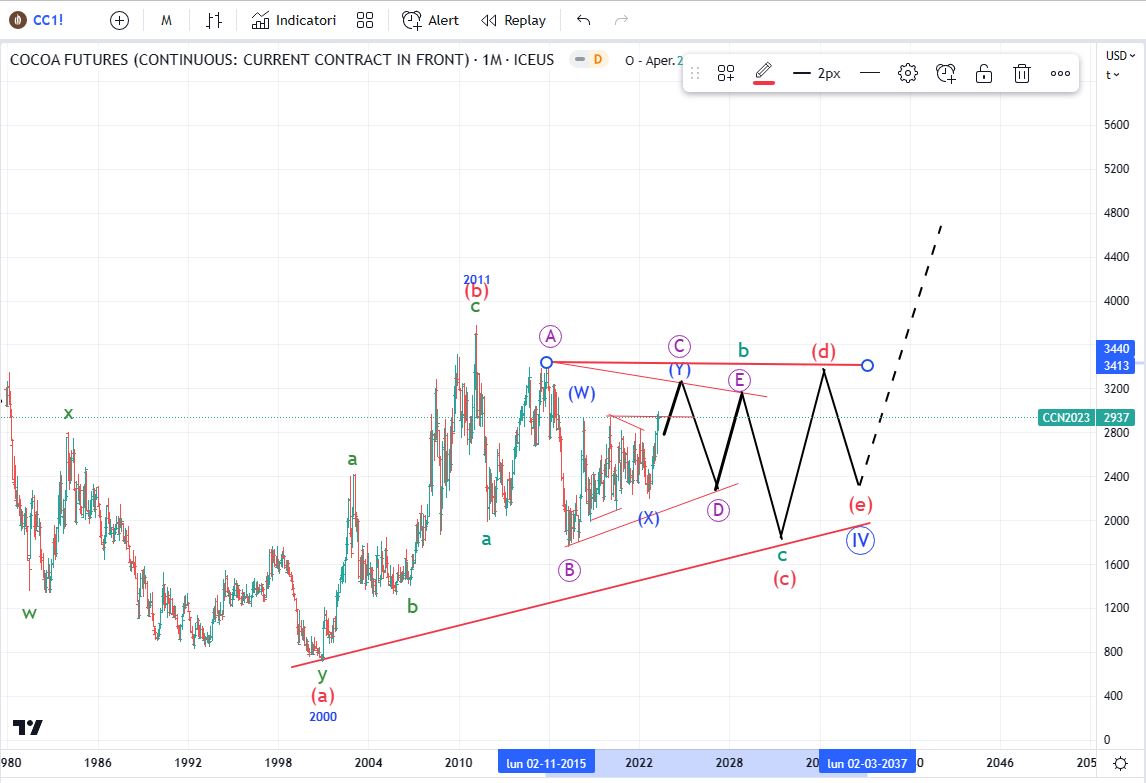Viewport: 1146px width, 783px height.
Task: Open the t unit dropdown
Action: (x=1112, y=75)
